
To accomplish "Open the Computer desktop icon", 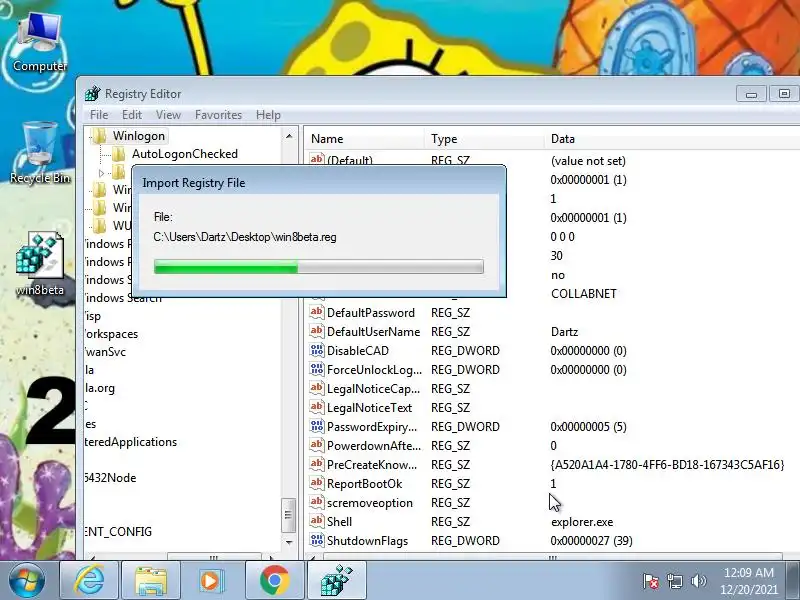I will pos(39,42).
